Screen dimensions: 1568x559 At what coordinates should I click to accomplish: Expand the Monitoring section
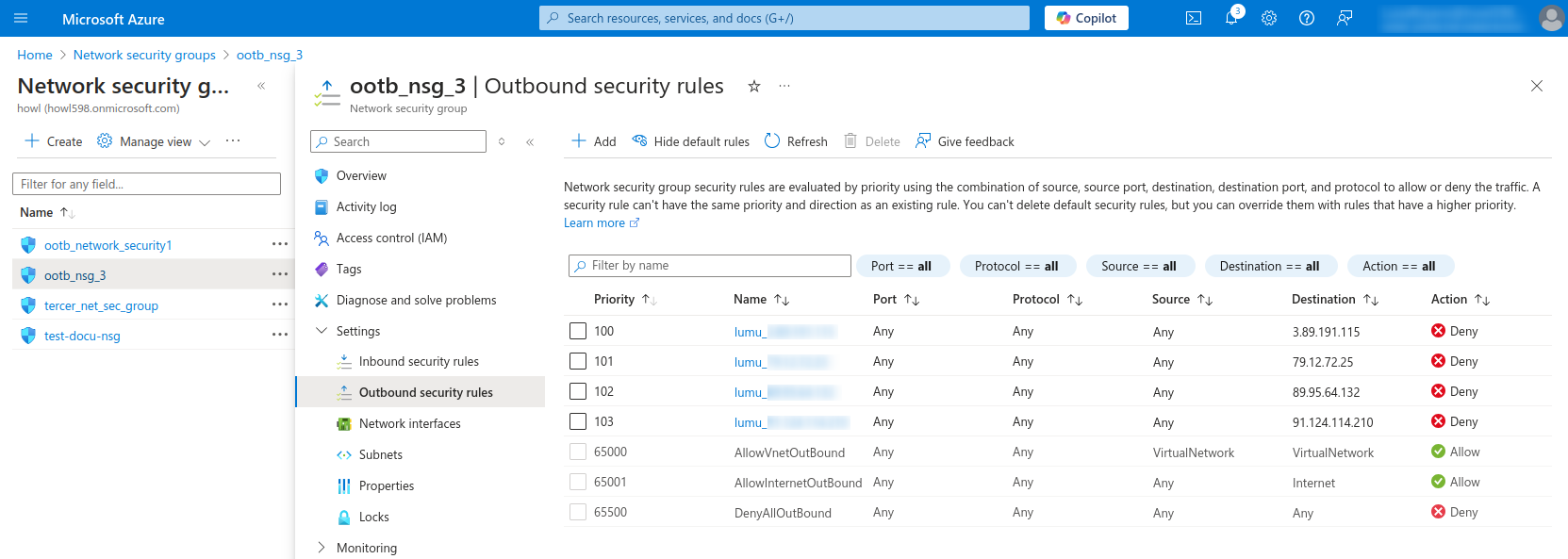coord(322,548)
